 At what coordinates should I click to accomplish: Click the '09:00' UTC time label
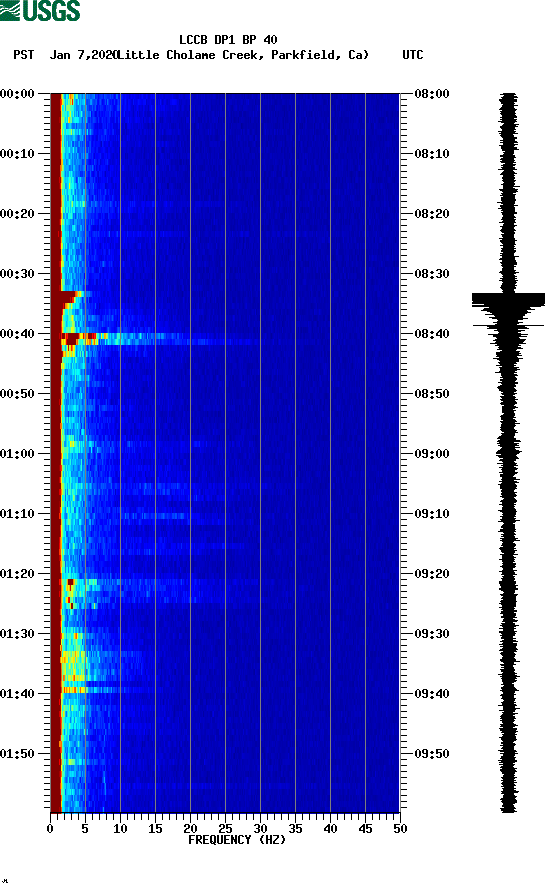click(x=432, y=454)
